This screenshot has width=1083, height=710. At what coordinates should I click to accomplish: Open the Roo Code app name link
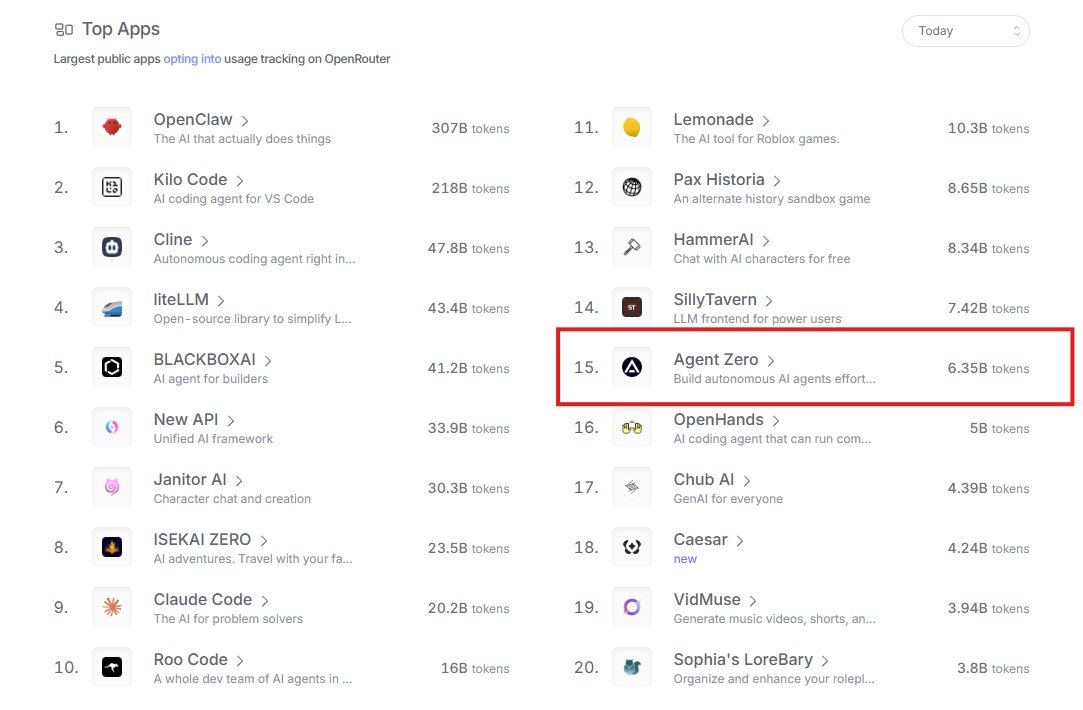pyautogui.click(x=191, y=660)
